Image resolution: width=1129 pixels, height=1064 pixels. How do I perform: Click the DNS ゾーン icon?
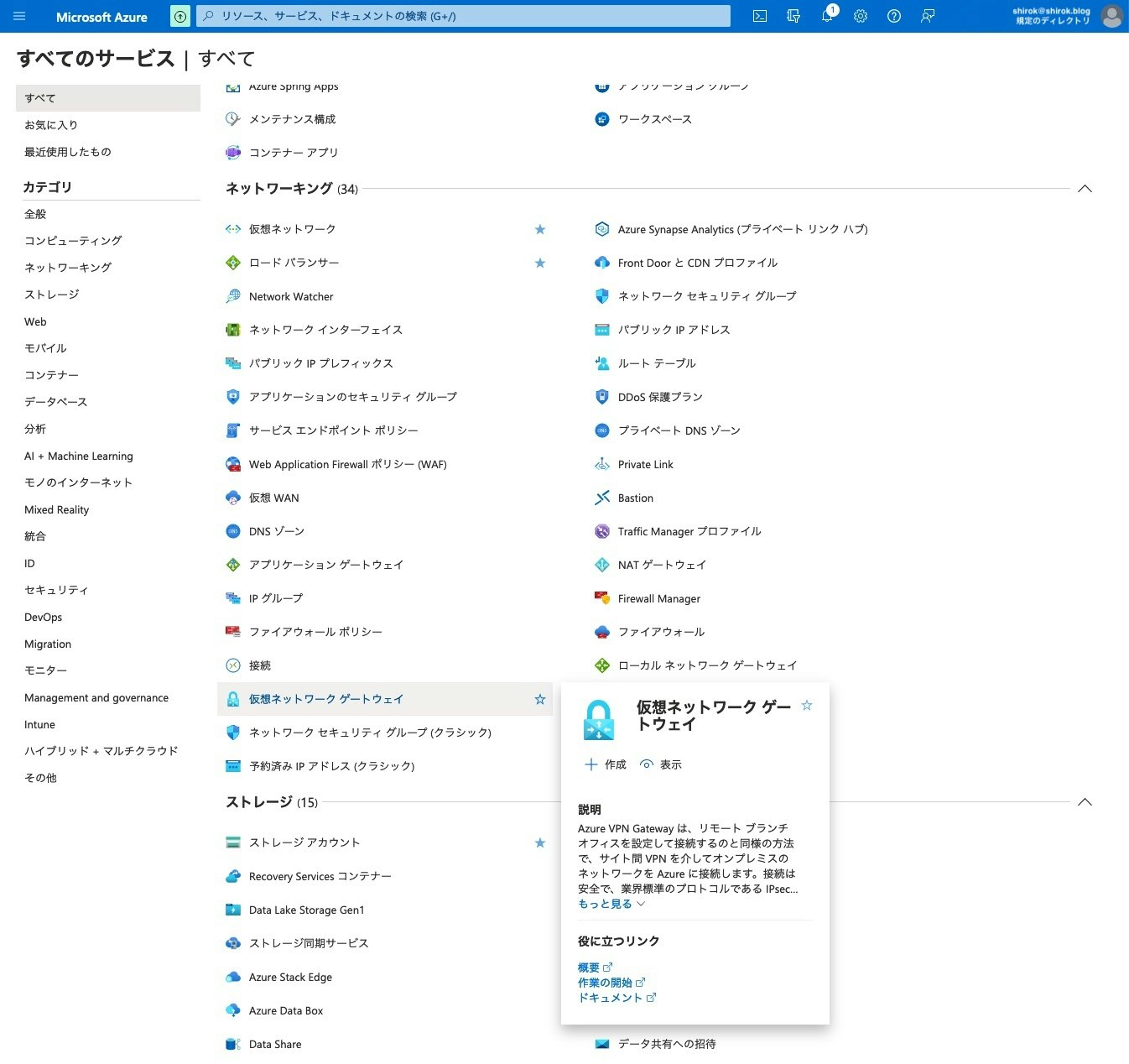pyautogui.click(x=233, y=531)
